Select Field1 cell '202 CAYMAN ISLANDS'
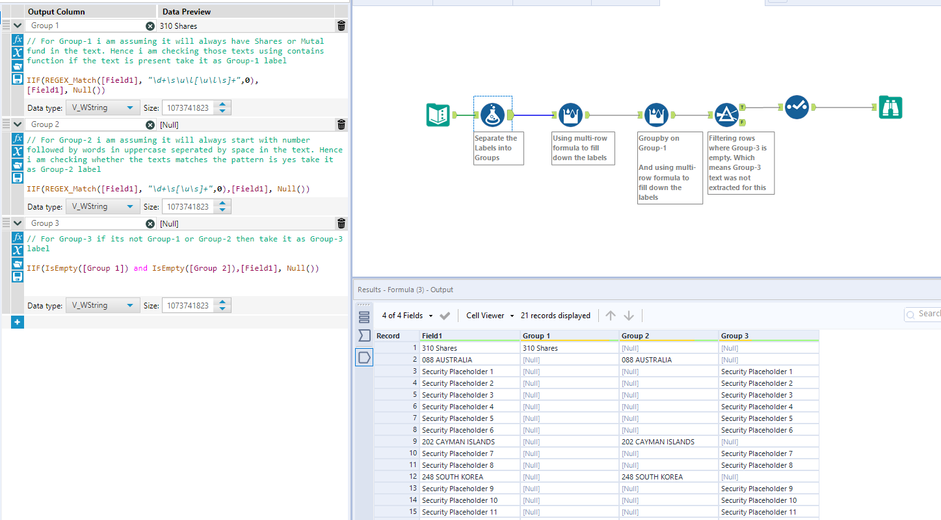Viewport: 941px width, 520px height. click(x=469, y=442)
